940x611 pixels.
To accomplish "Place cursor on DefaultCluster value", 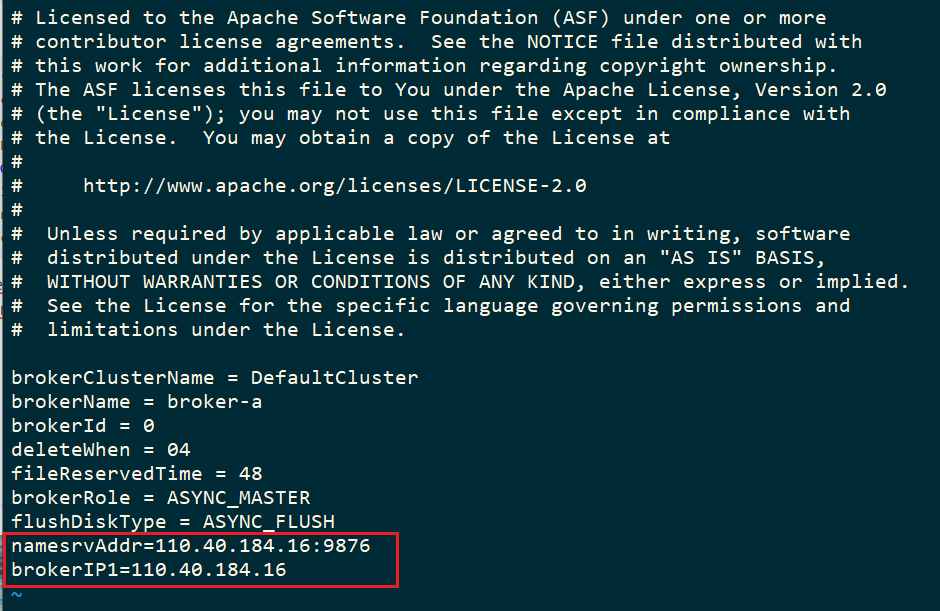I will (x=334, y=378).
